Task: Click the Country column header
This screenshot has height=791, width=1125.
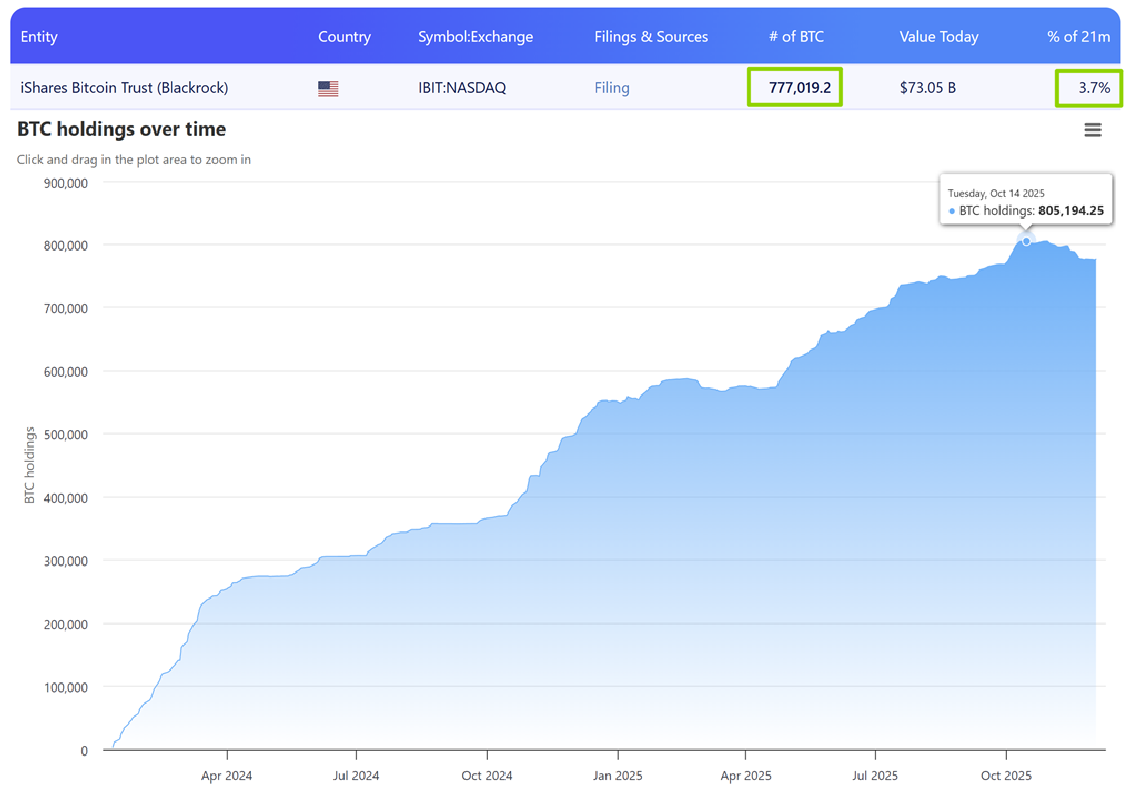Action: tap(344, 37)
